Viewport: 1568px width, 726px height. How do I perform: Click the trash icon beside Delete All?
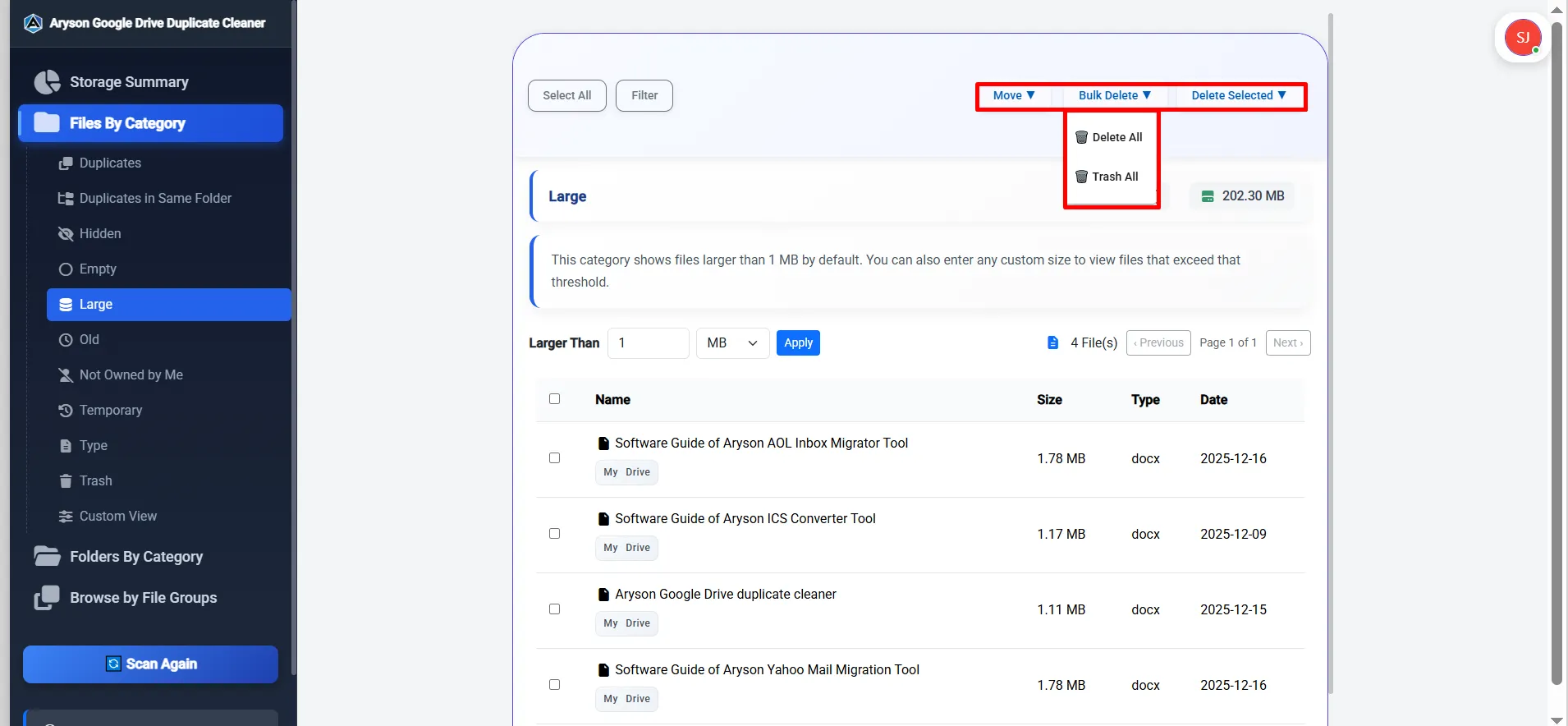1082,137
